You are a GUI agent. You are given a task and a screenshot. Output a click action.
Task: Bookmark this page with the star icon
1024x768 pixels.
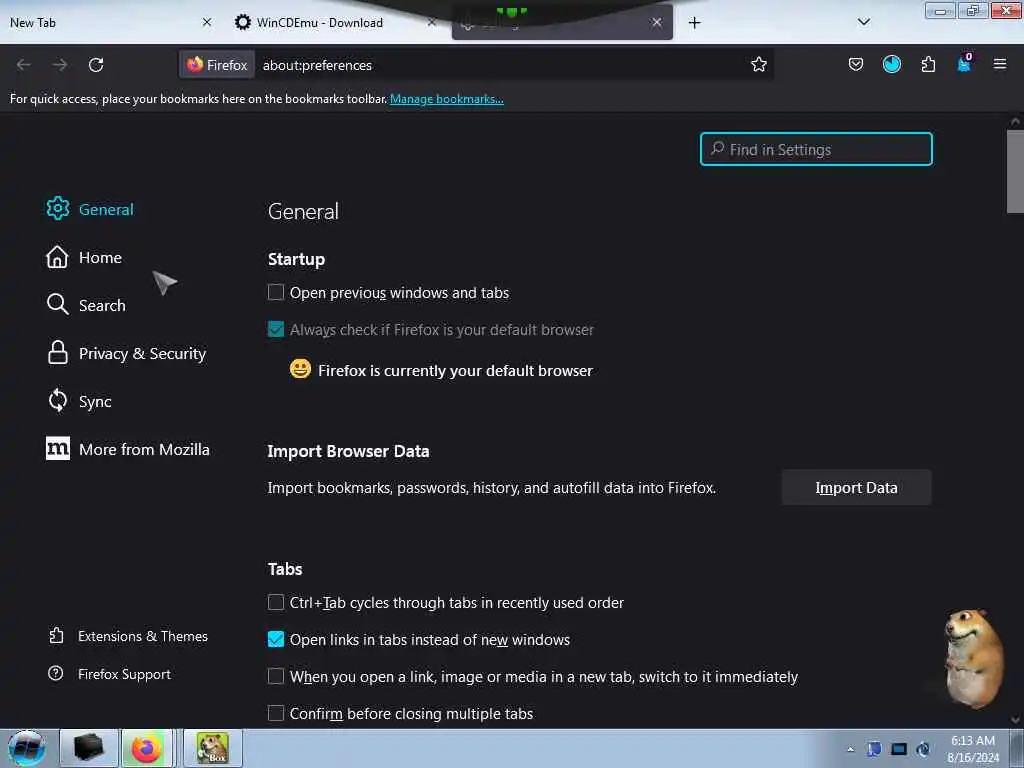(x=758, y=65)
